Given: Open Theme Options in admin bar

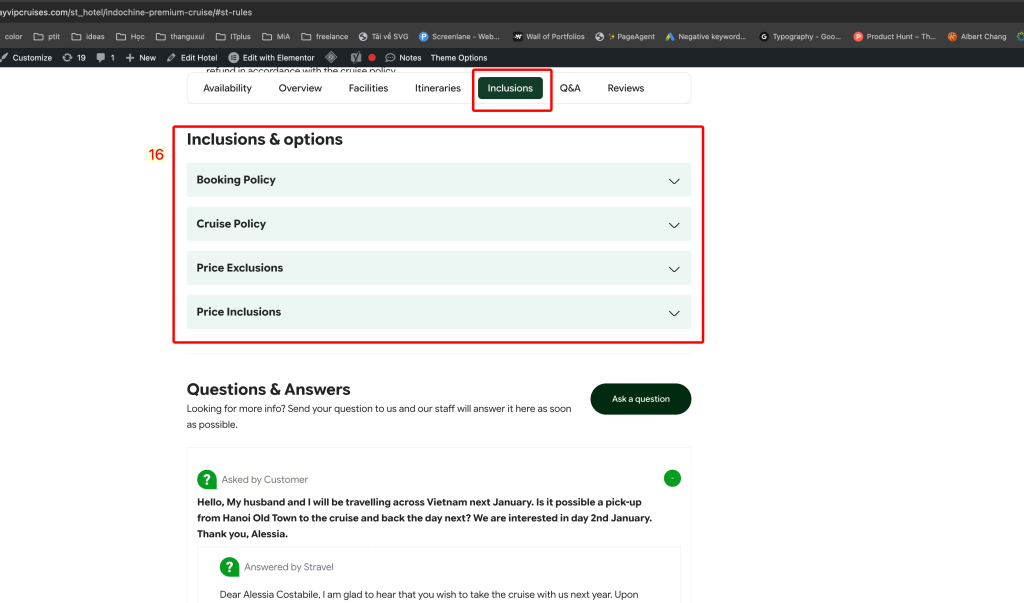Looking at the screenshot, I should (458, 58).
